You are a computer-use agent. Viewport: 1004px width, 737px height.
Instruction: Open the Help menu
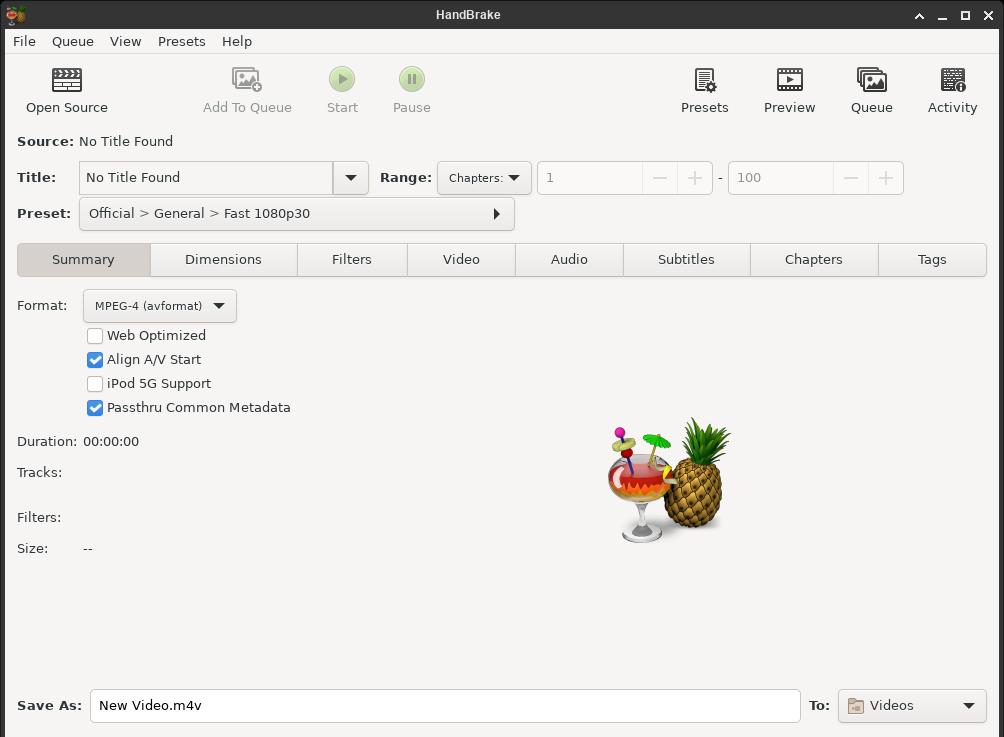click(x=237, y=42)
